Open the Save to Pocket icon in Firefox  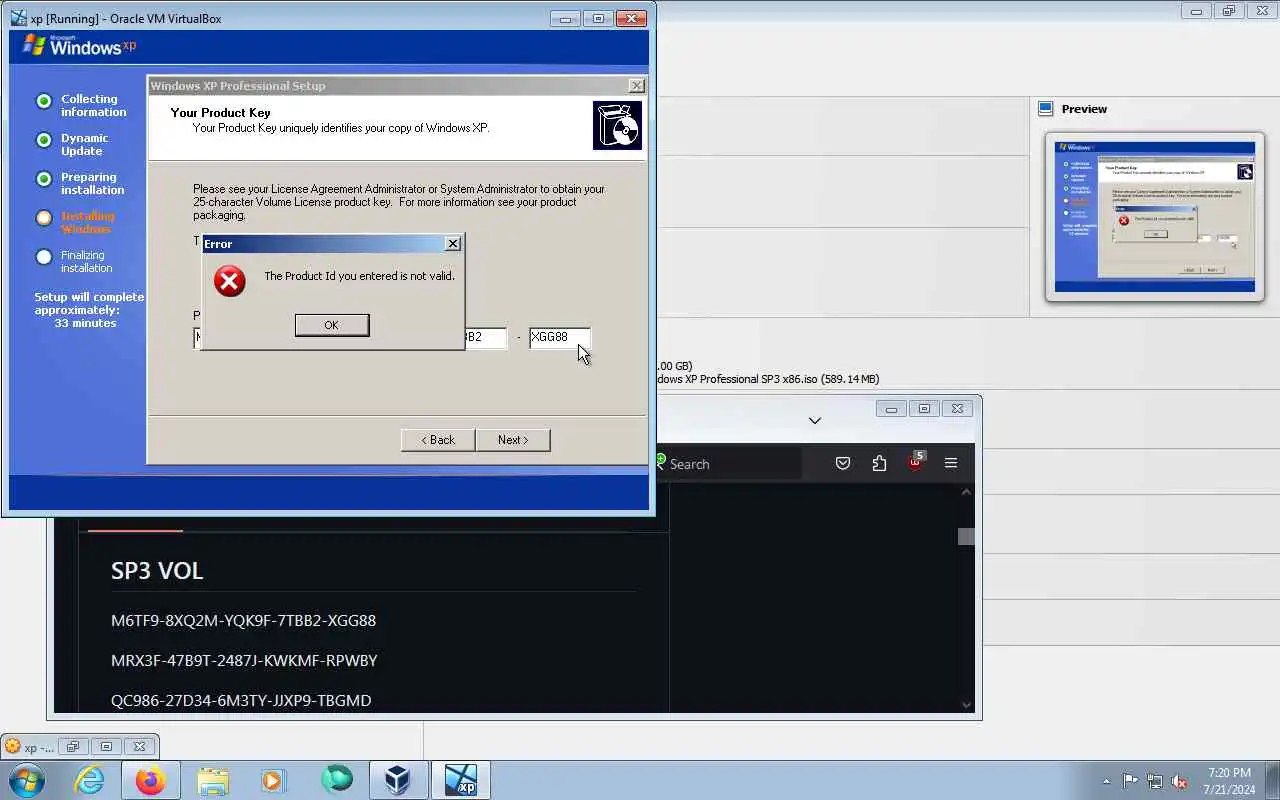coord(843,463)
